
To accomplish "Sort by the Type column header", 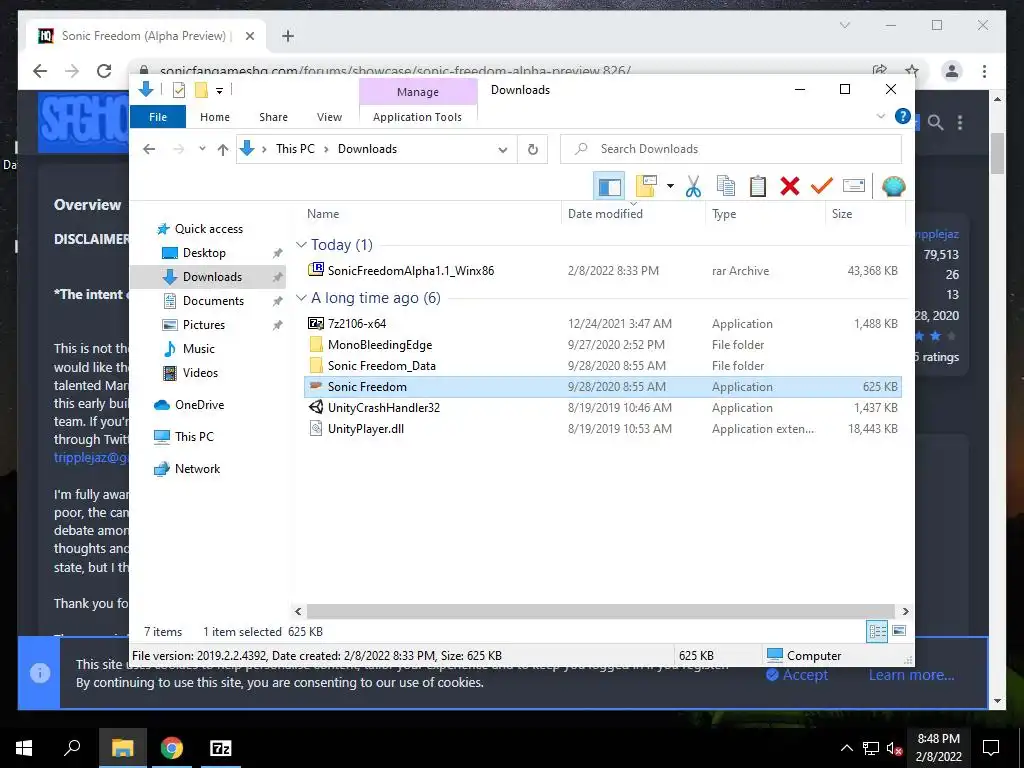I will [765, 214].
